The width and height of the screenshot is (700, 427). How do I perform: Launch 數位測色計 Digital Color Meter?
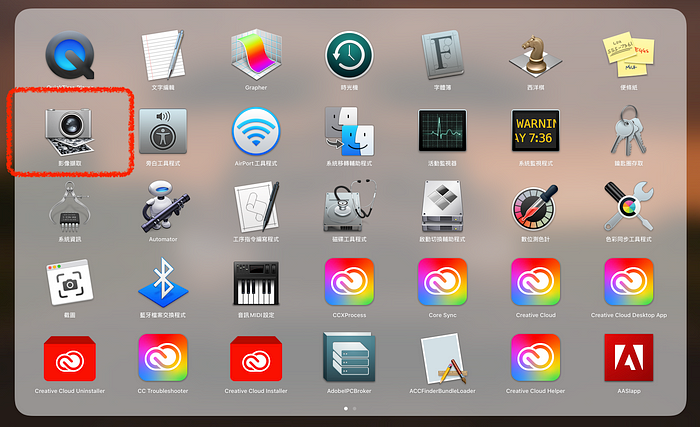tap(536, 207)
